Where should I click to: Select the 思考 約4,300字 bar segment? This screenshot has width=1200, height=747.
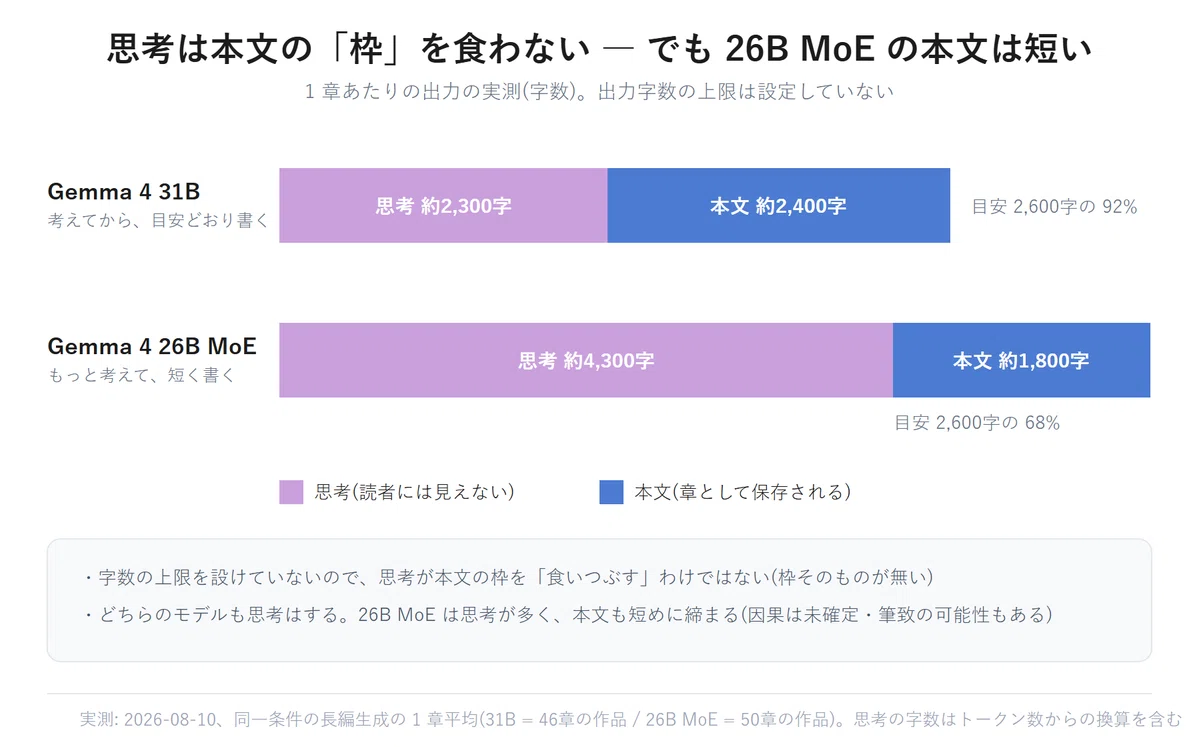[586, 360]
